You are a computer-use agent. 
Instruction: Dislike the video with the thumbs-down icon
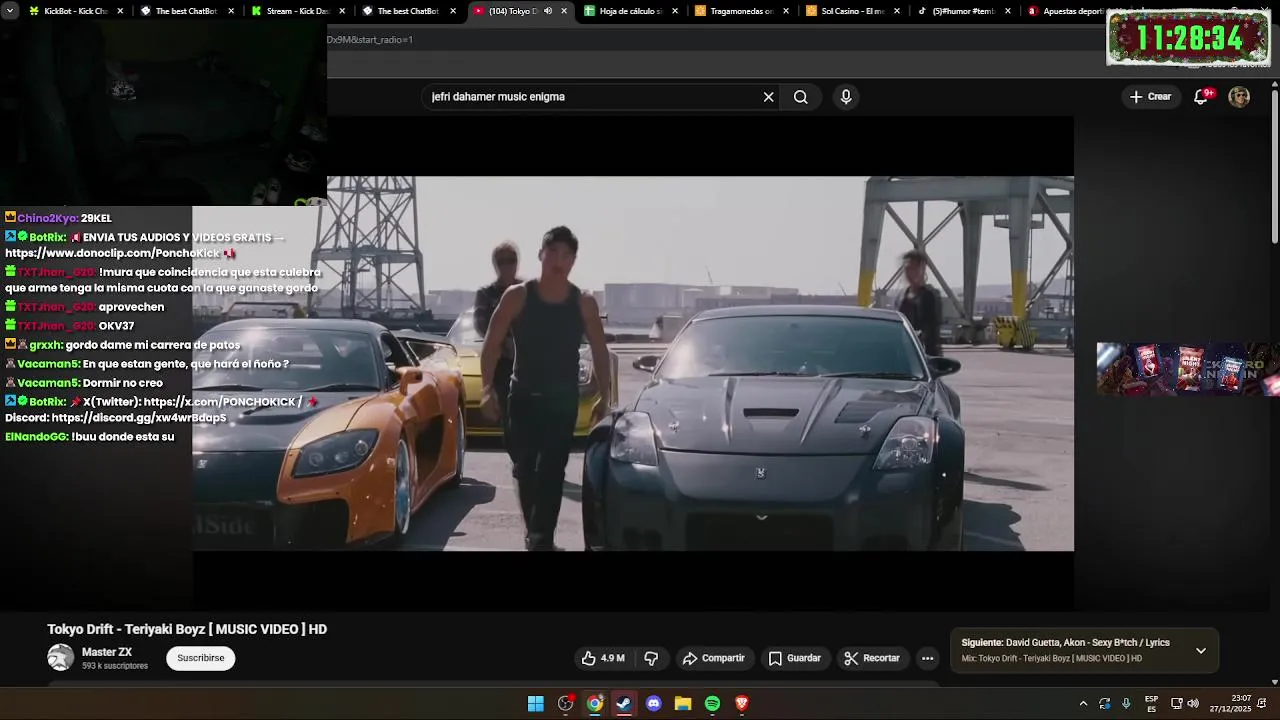[x=652, y=658]
